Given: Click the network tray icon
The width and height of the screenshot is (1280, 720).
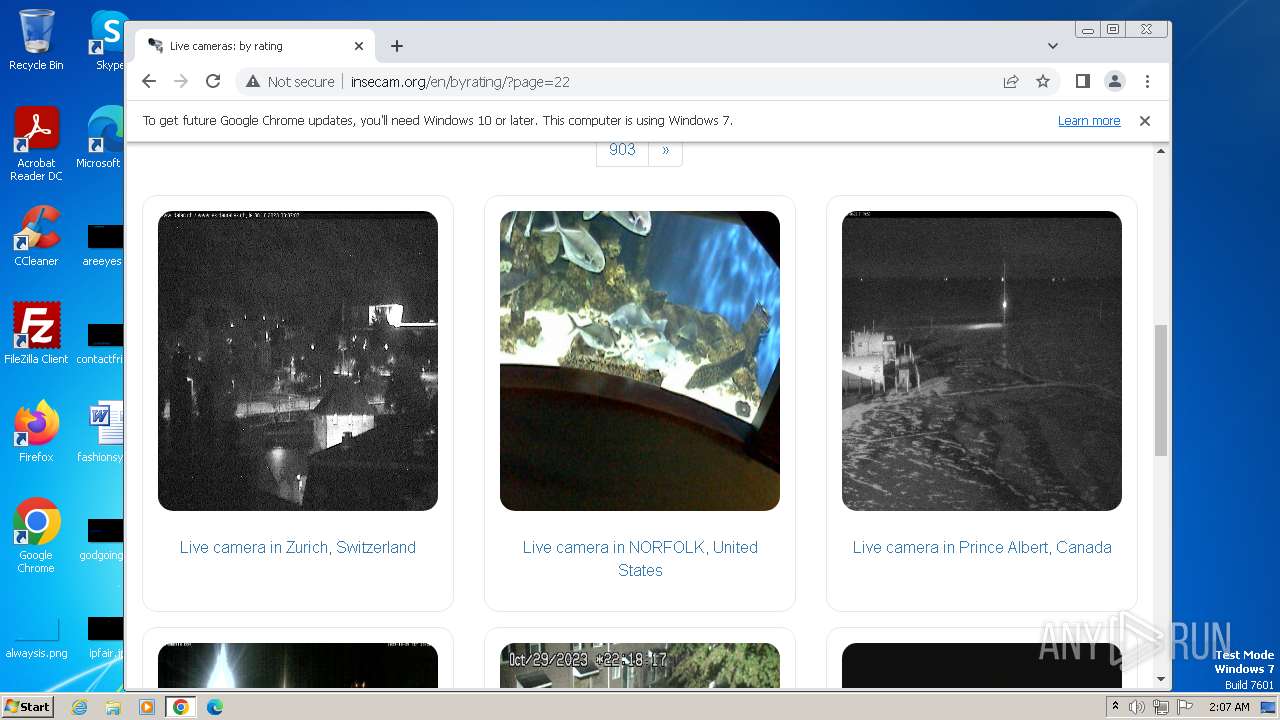Looking at the screenshot, I should (1160, 707).
